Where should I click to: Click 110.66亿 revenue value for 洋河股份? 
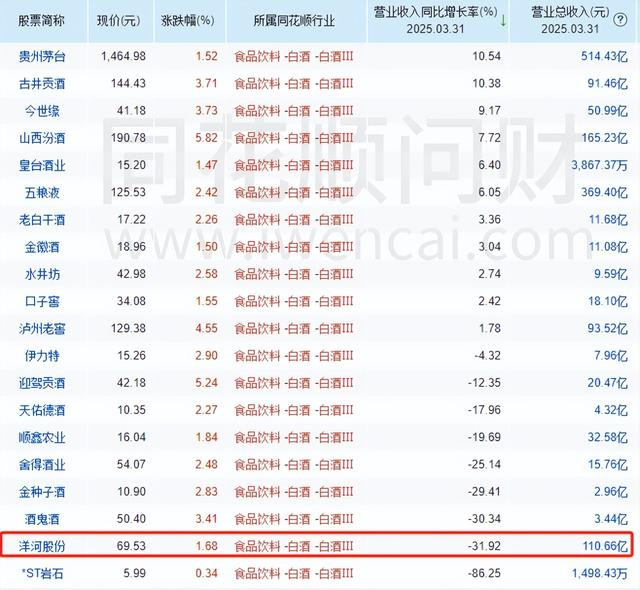coord(605,546)
